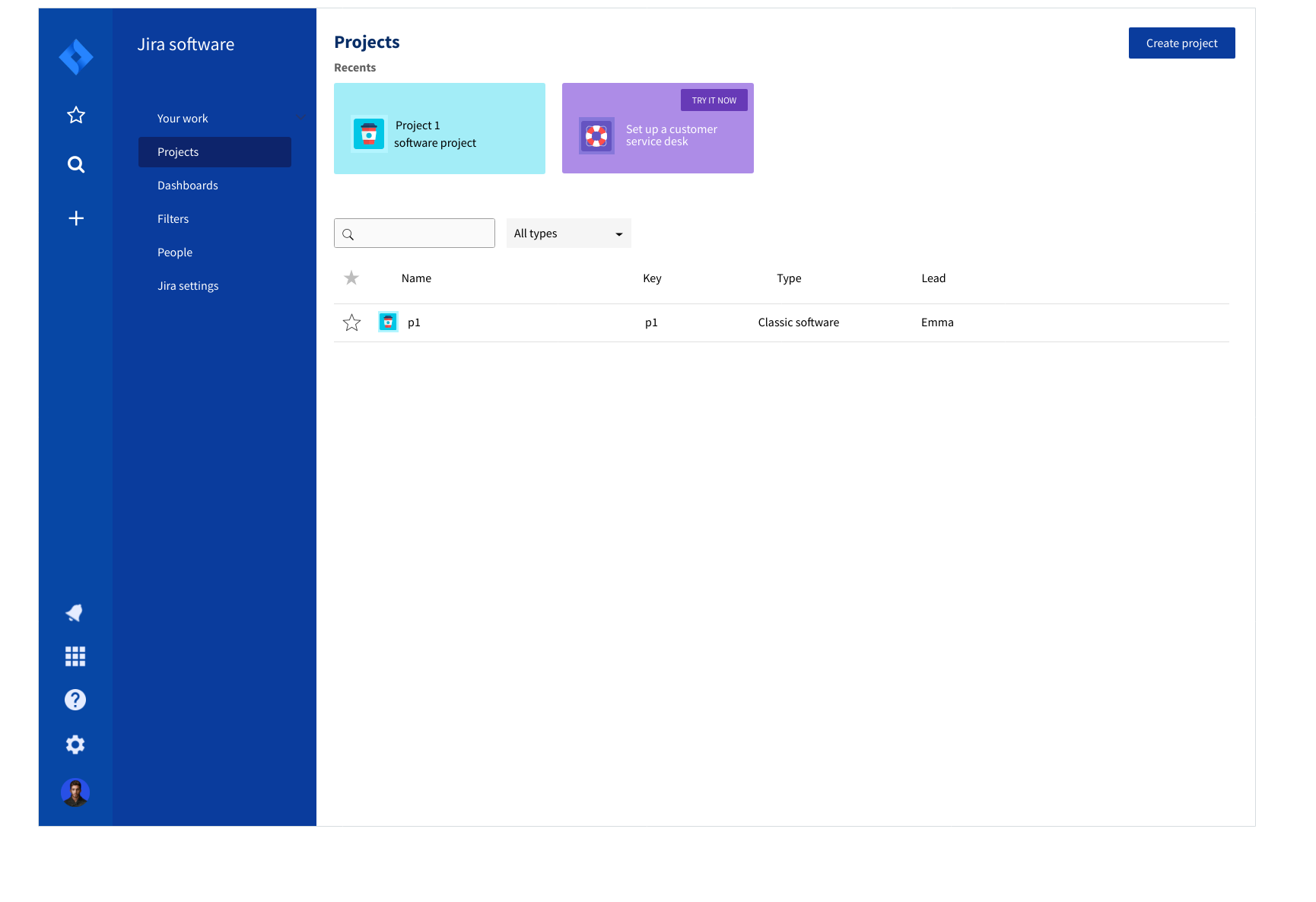This screenshot has width=1316, height=902.
Task: Open the All types dropdown
Action: tap(568, 233)
